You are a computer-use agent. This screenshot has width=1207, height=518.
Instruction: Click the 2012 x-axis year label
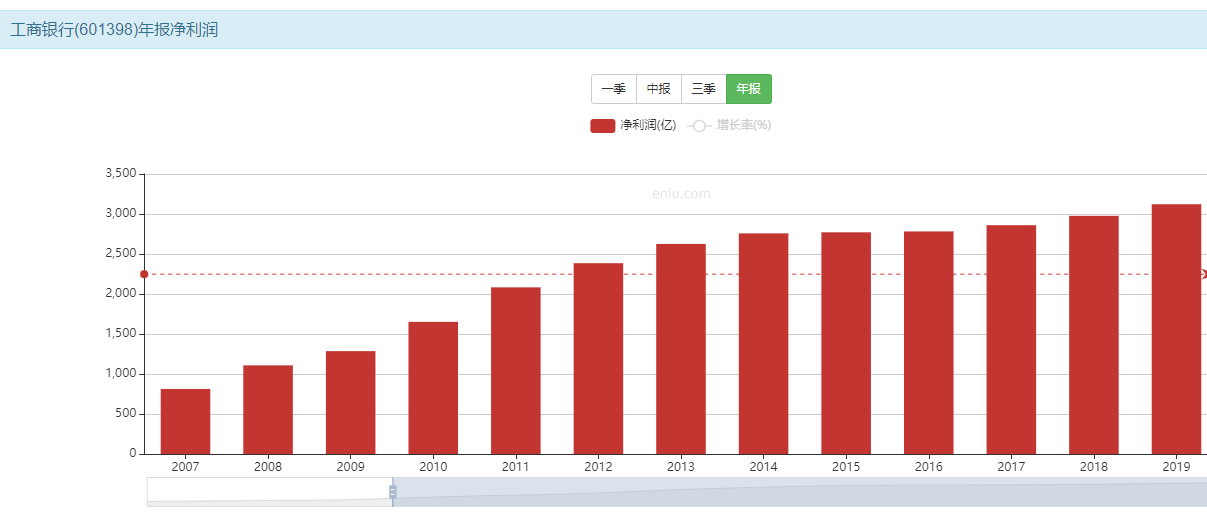pos(598,467)
